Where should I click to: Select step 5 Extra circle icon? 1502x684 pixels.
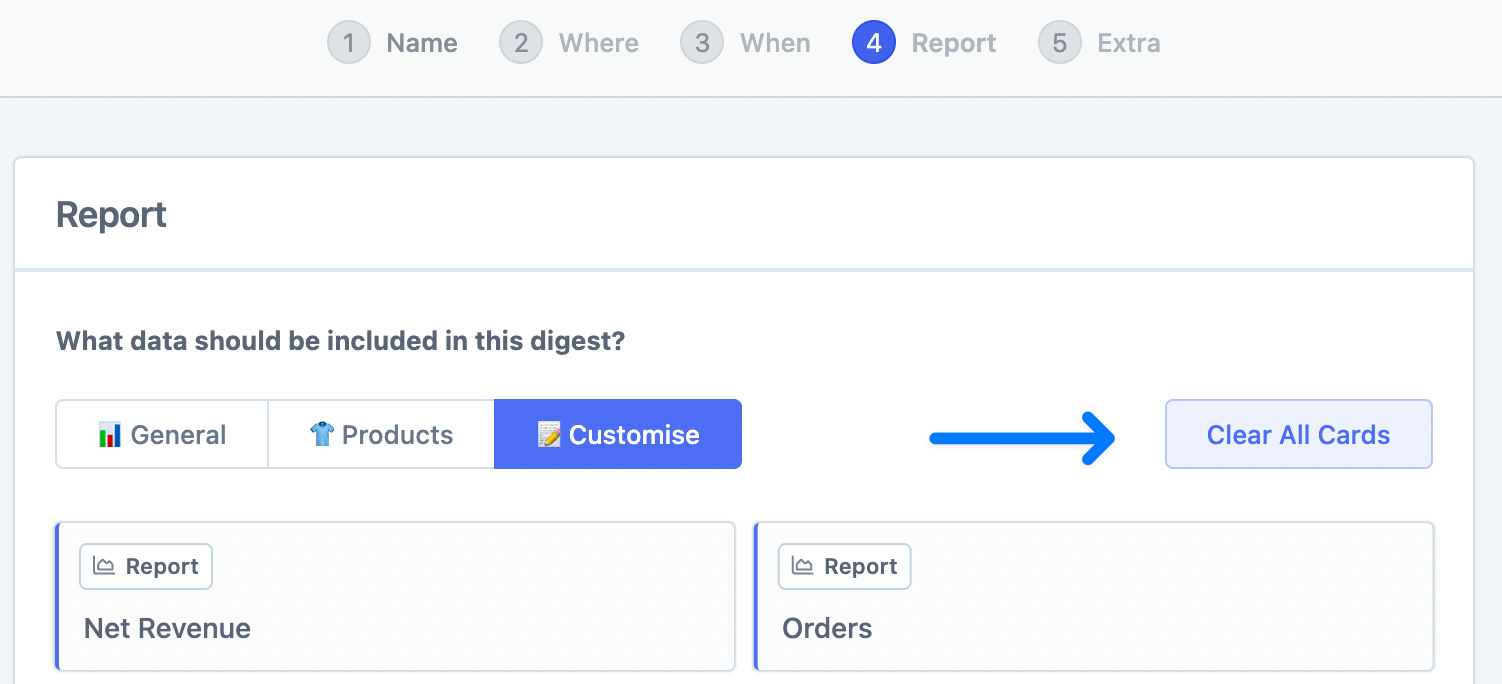tap(1059, 42)
